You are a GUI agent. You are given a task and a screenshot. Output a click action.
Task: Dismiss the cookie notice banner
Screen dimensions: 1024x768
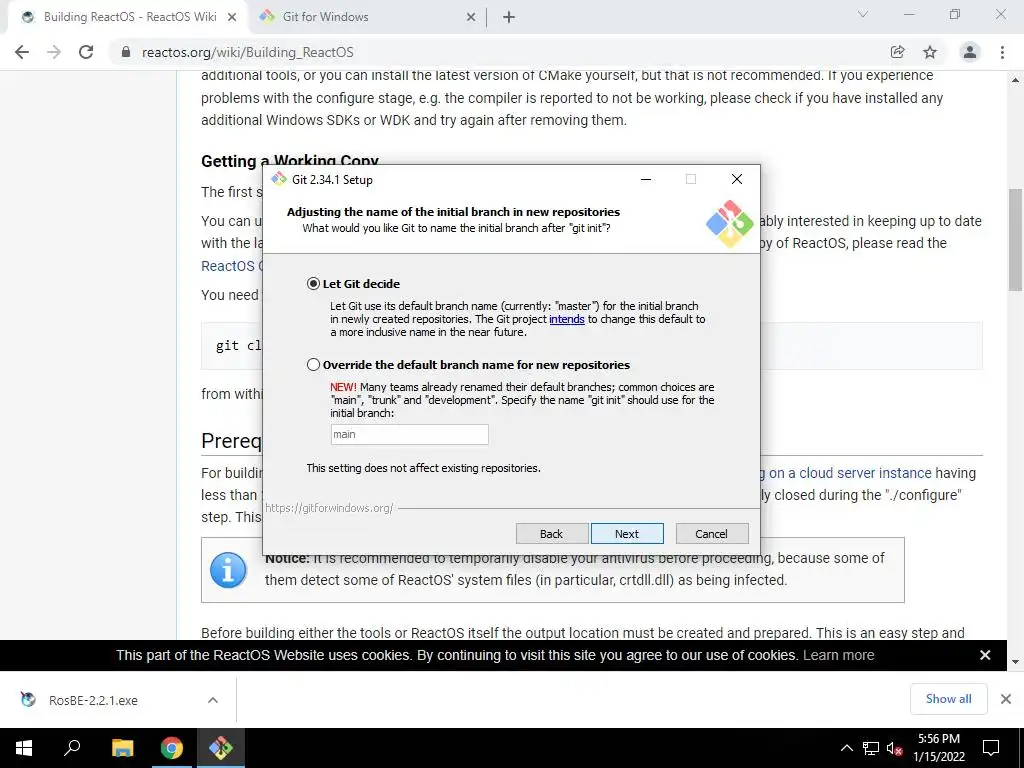(985, 655)
